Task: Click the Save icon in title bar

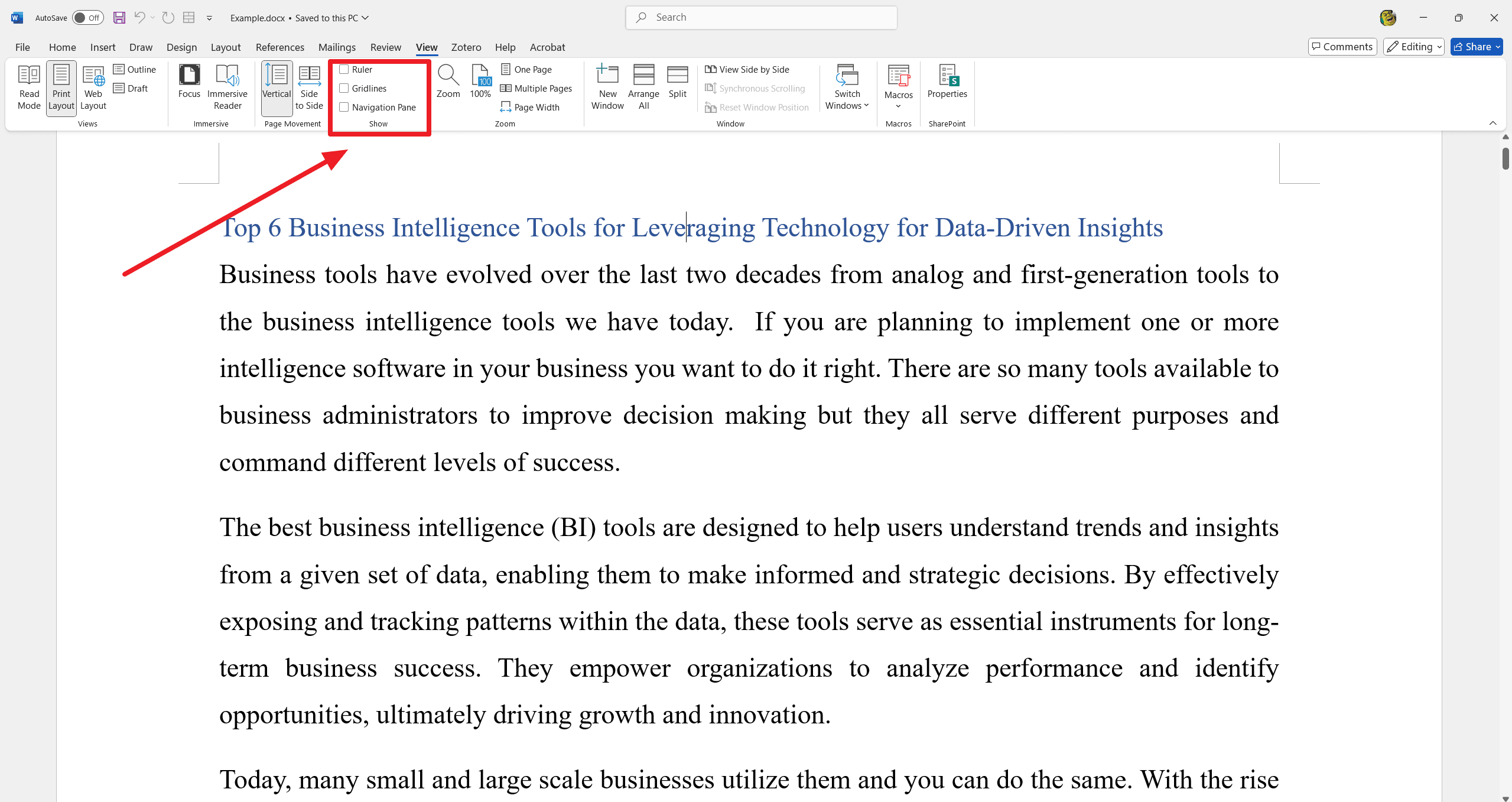Action: (119, 18)
